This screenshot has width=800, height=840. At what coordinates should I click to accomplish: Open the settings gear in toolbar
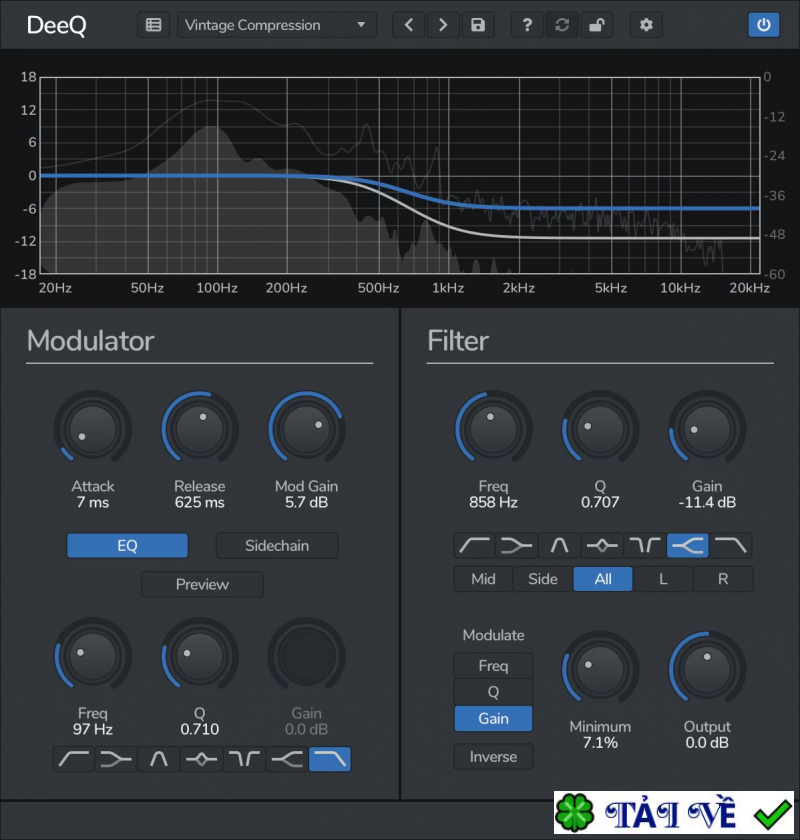pyautogui.click(x=646, y=25)
